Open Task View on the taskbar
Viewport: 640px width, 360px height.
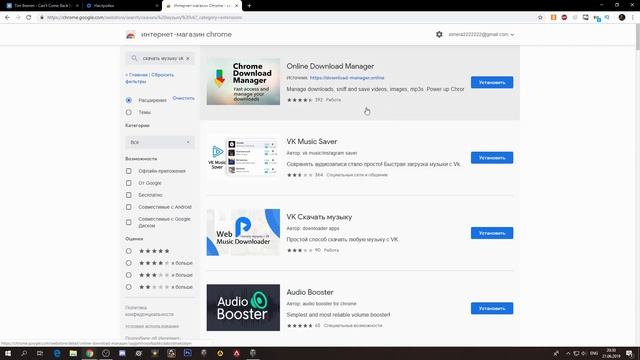[40, 353]
